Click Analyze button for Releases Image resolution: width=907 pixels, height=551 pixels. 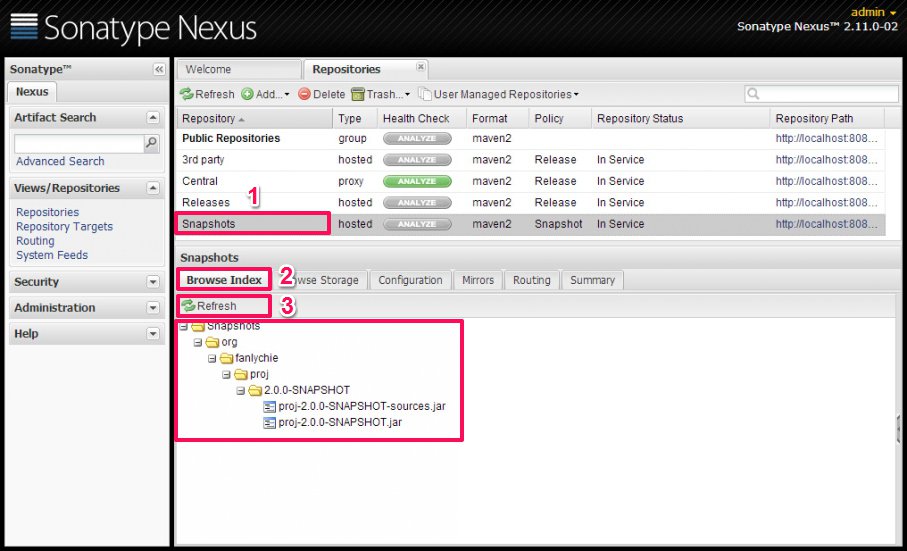coord(417,203)
